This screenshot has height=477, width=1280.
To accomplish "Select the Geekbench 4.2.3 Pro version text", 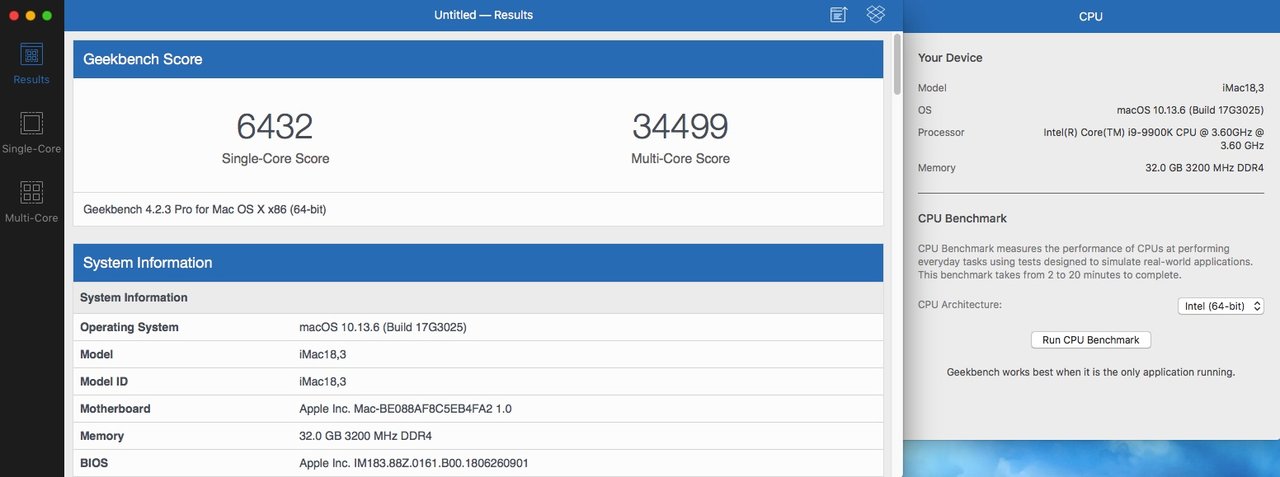I will click(x=205, y=210).
